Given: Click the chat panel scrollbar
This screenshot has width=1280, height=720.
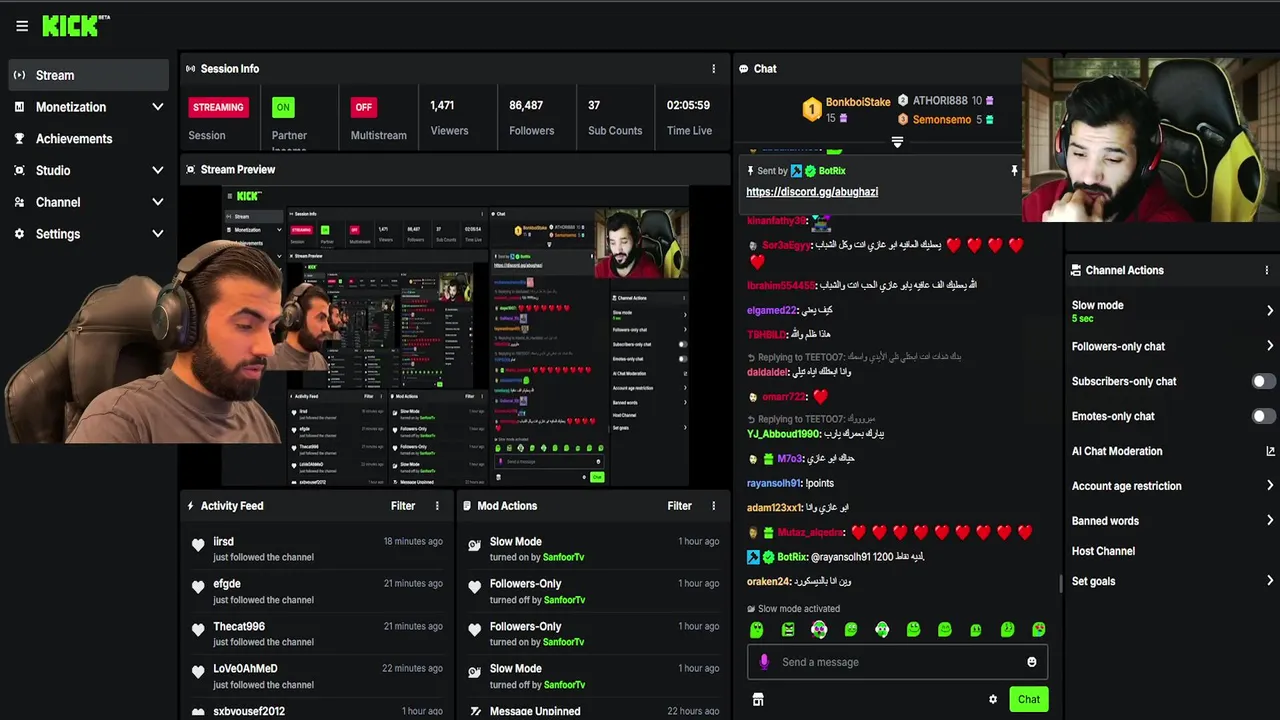Looking at the screenshot, I should coord(1061,582).
